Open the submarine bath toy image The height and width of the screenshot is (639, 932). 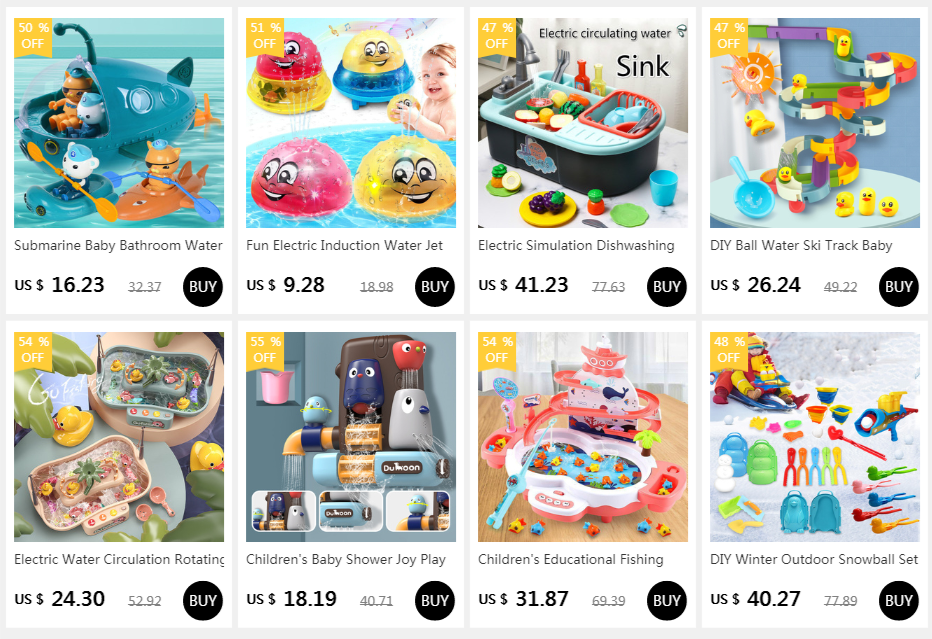pyautogui.click(x=119, y=122)
